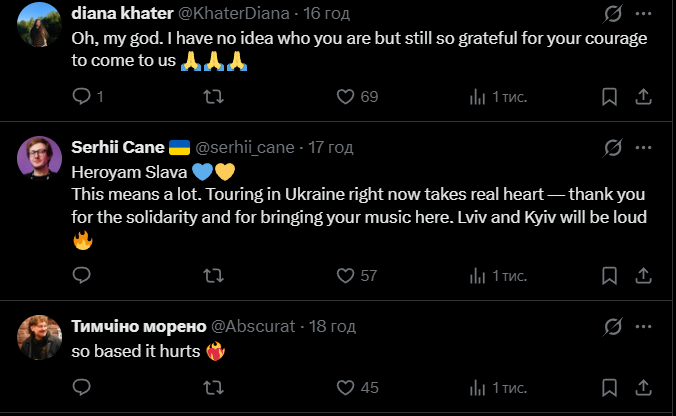
Task: Open more options on diana khater's tweet
Action: (x=645, y=14)
